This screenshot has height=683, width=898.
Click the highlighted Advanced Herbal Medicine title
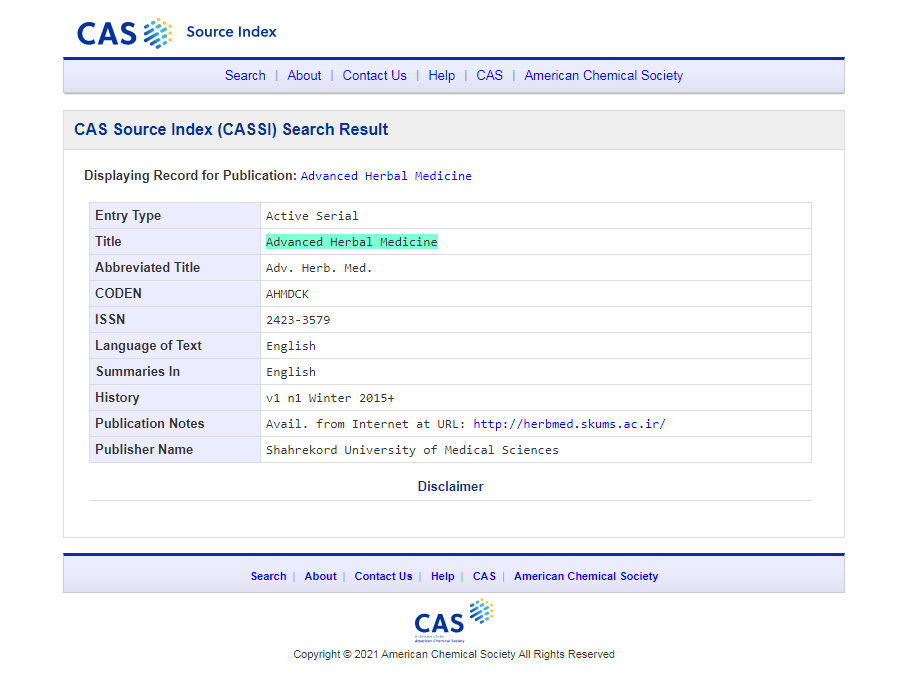(x=352, y=242)
